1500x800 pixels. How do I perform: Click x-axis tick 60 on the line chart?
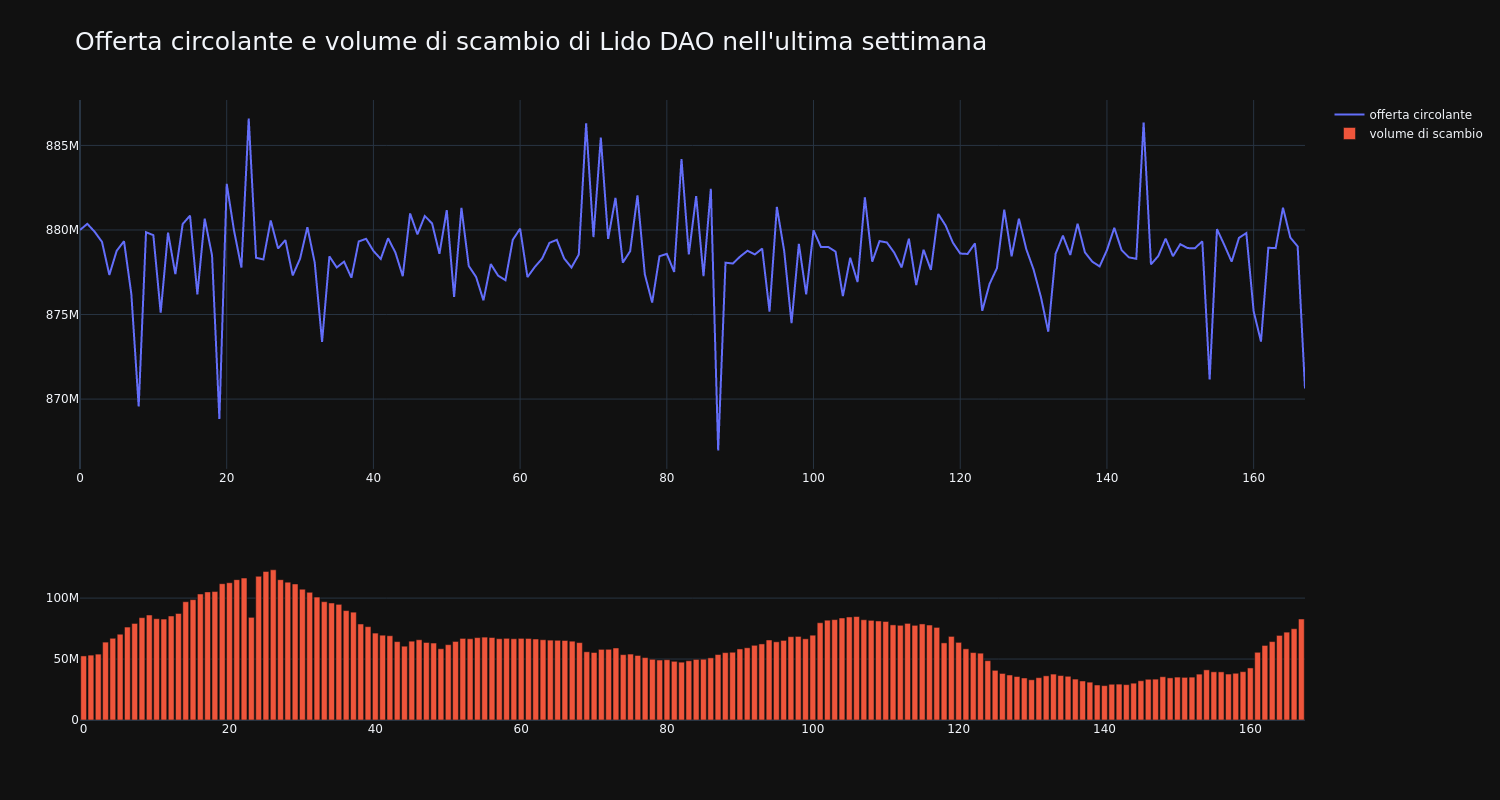[x=520, y=478]
